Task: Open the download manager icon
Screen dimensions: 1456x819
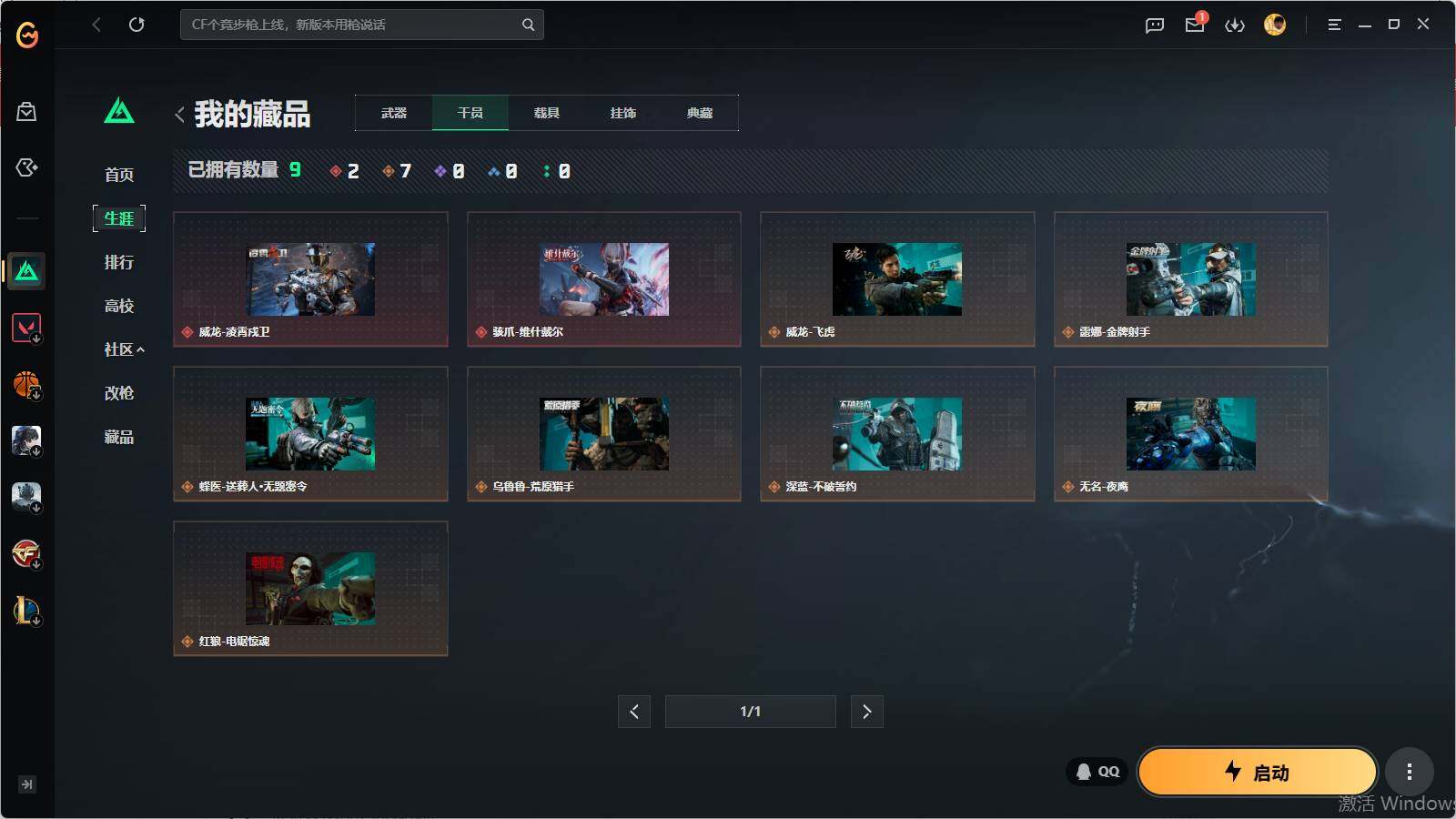Action: [1235, 25]
